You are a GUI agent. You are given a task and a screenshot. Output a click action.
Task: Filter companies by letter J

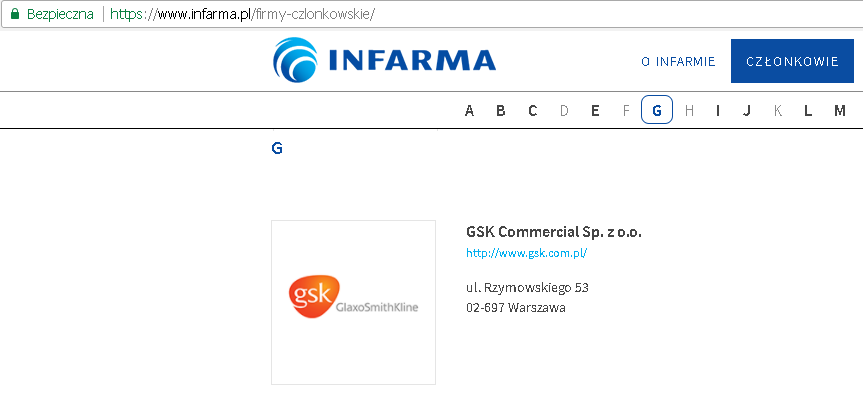click(747, 111)
